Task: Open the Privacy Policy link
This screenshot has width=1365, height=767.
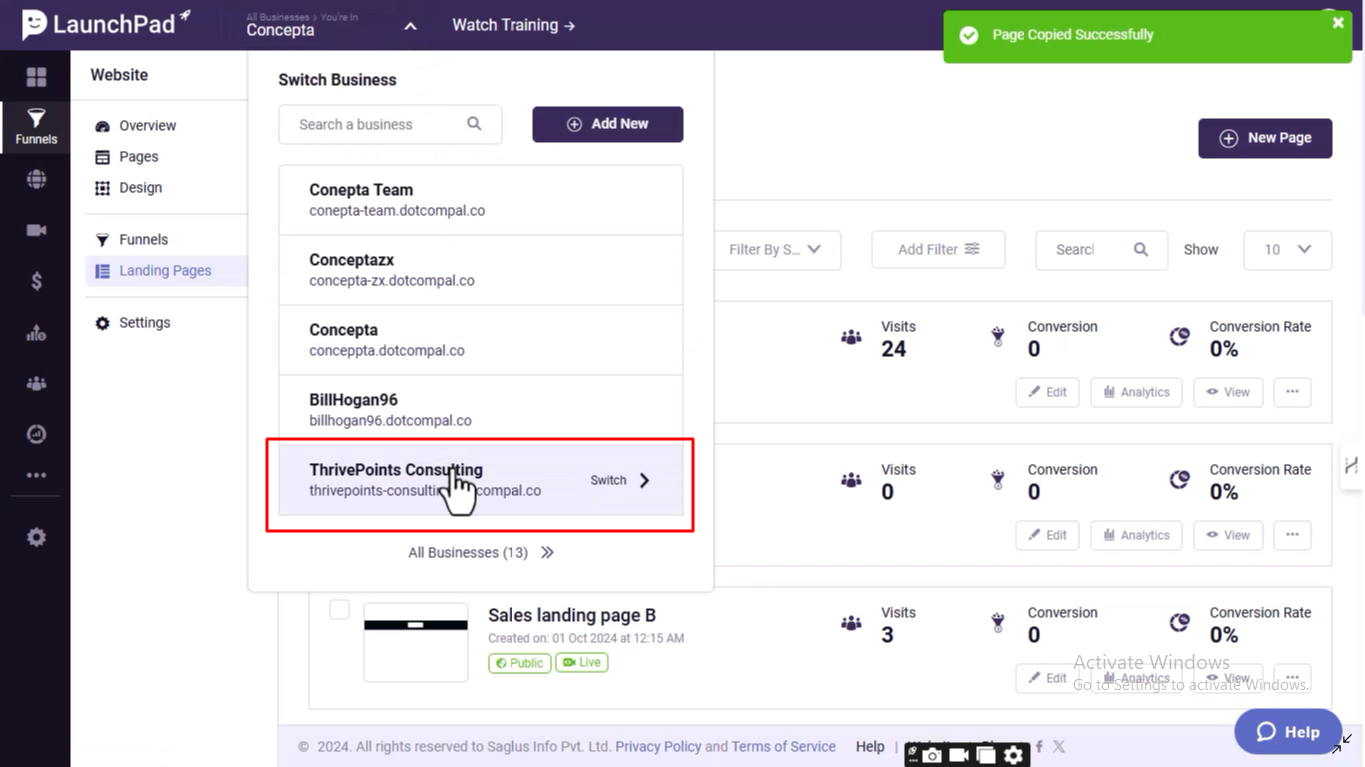Action: coord(658,746)
